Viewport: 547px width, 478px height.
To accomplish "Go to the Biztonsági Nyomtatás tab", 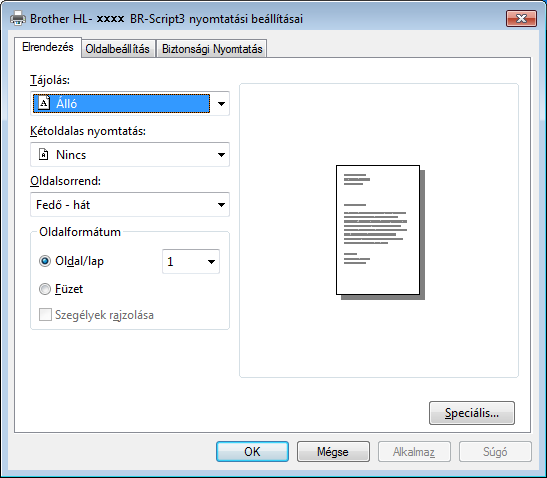I will pyautogui.click(x=212, y=49).
